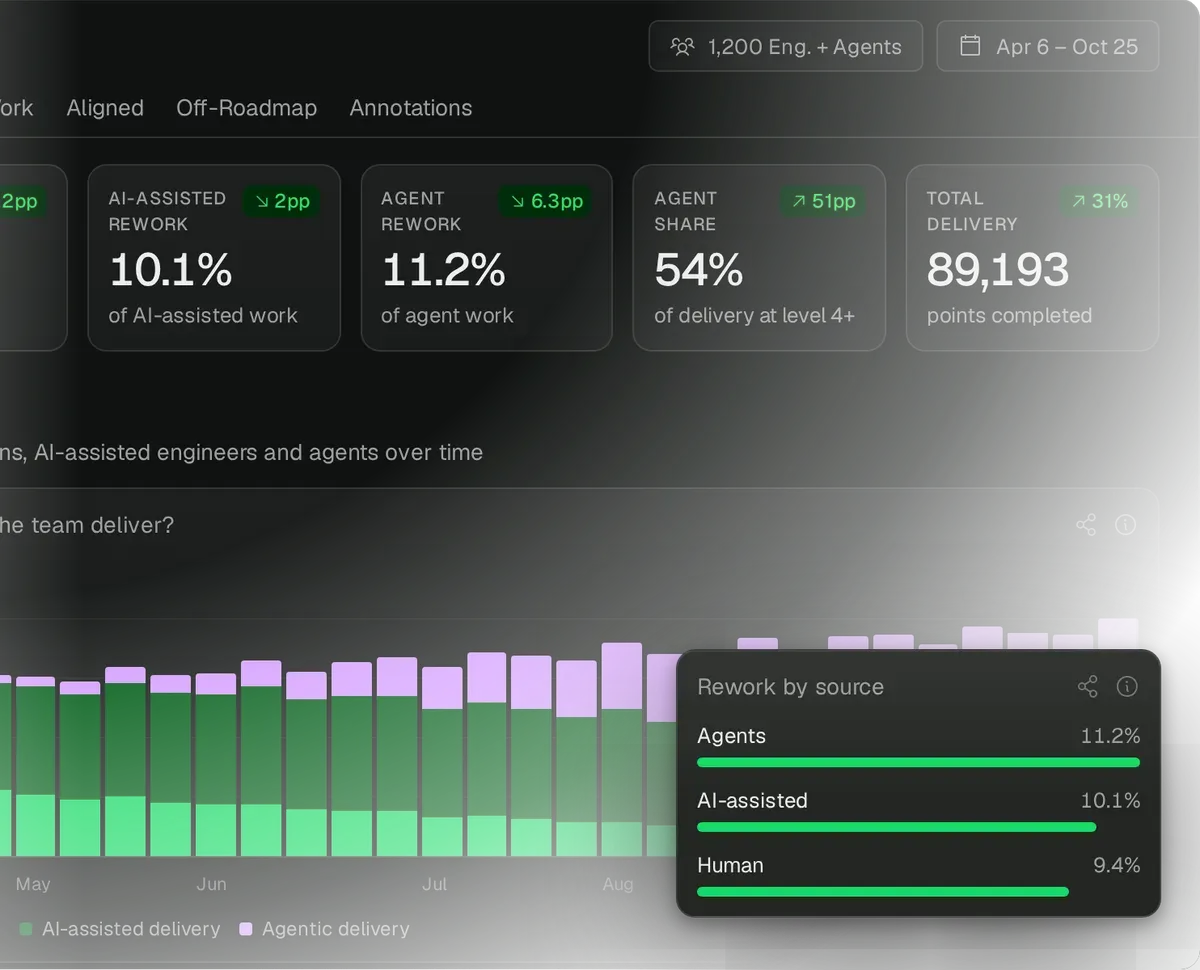Screen dimensions: 1200x970
Task: Click the 6.3pp badge on Agent Rework
Action: coord(546,201)
